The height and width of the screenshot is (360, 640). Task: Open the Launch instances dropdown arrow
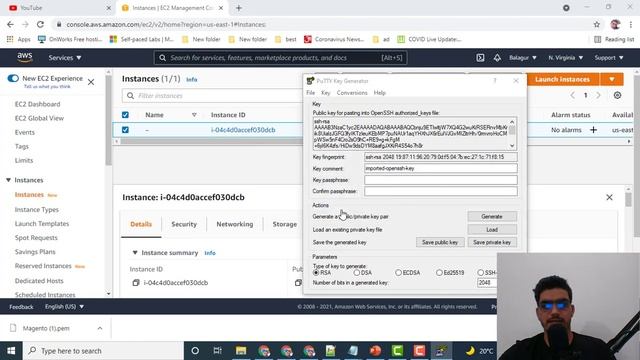tap(611, 79)
